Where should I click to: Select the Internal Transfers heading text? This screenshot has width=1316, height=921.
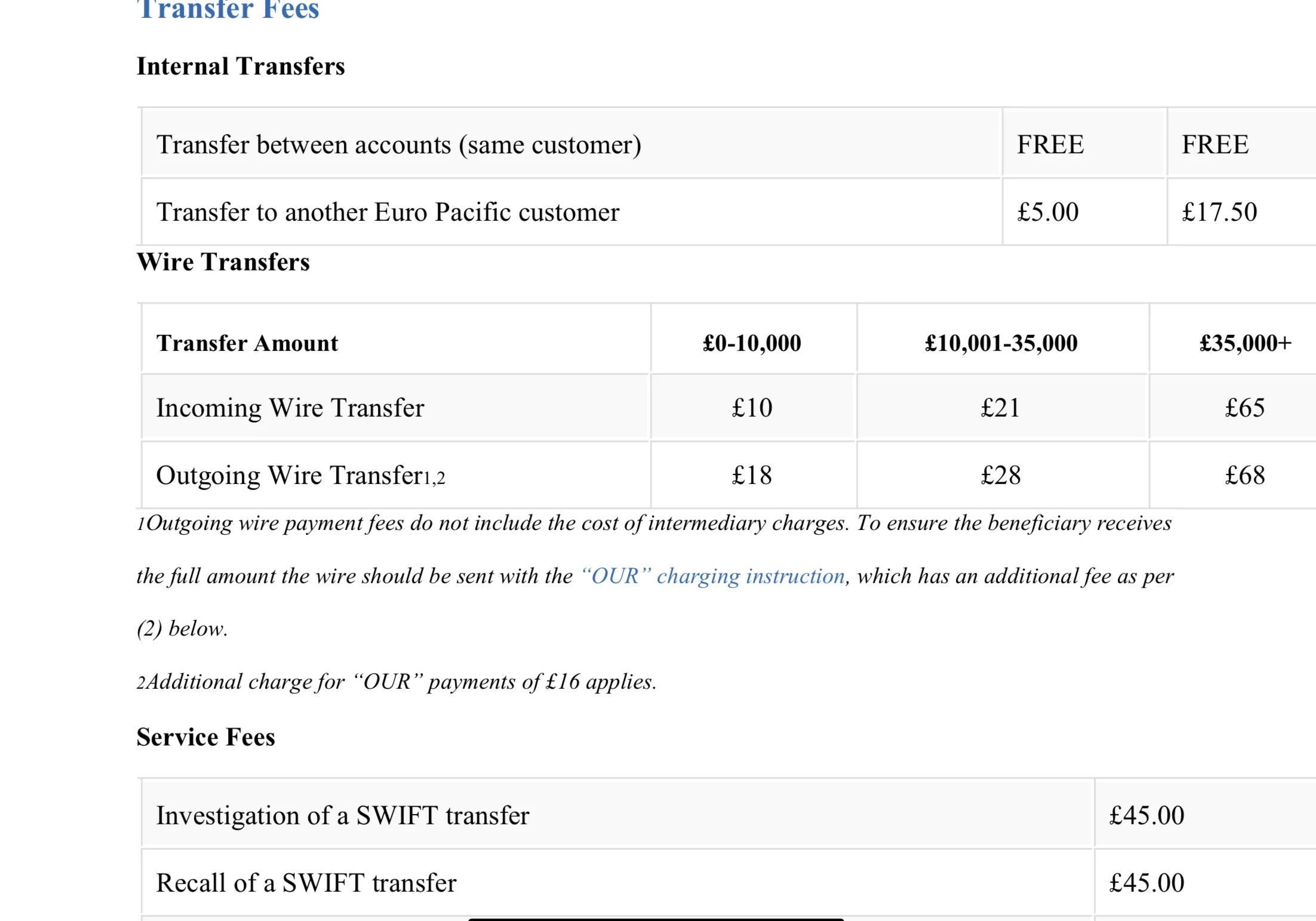click(x=241, y=66)
